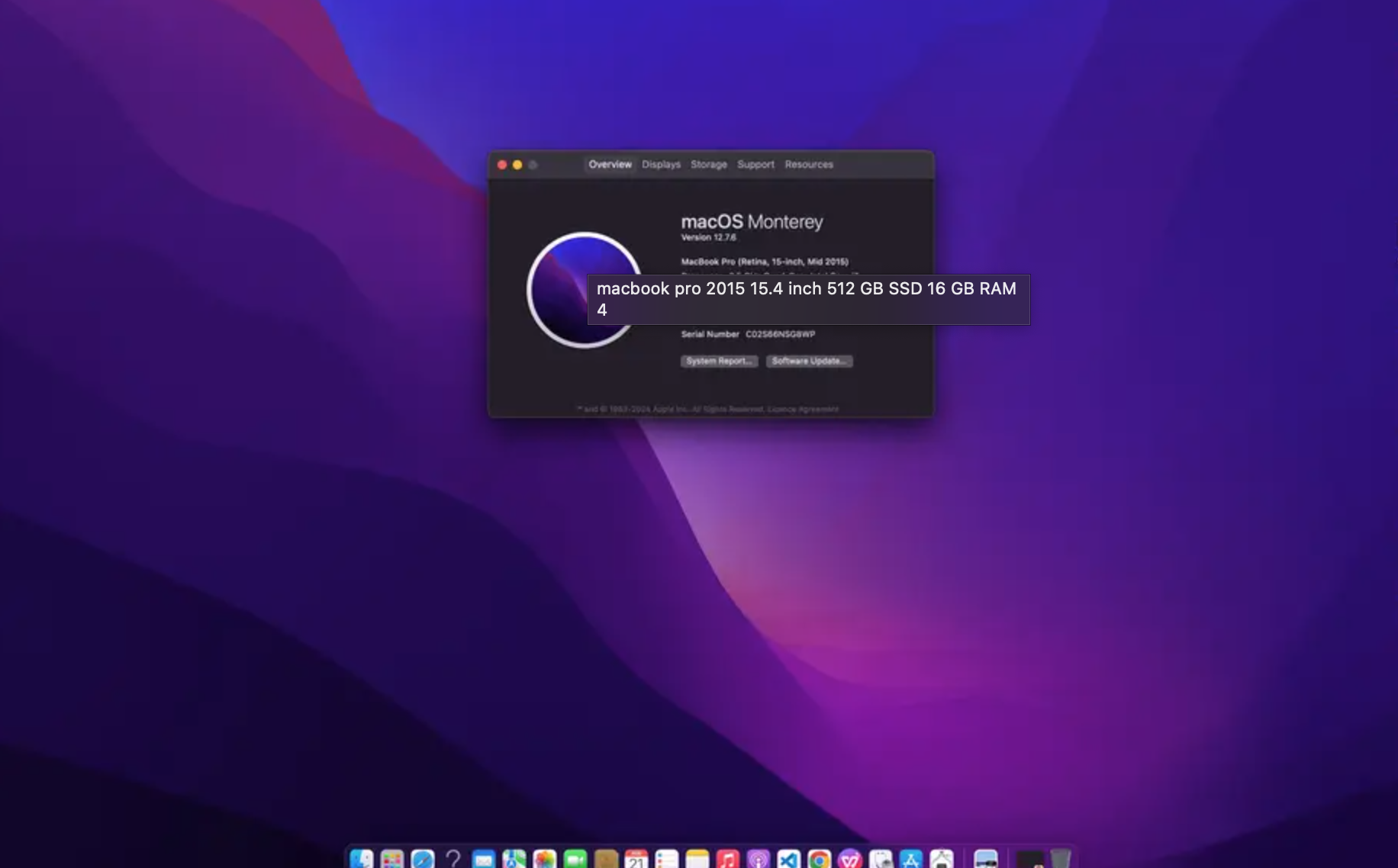
Task: Select the Resources tab
Action: pos(809,165)
